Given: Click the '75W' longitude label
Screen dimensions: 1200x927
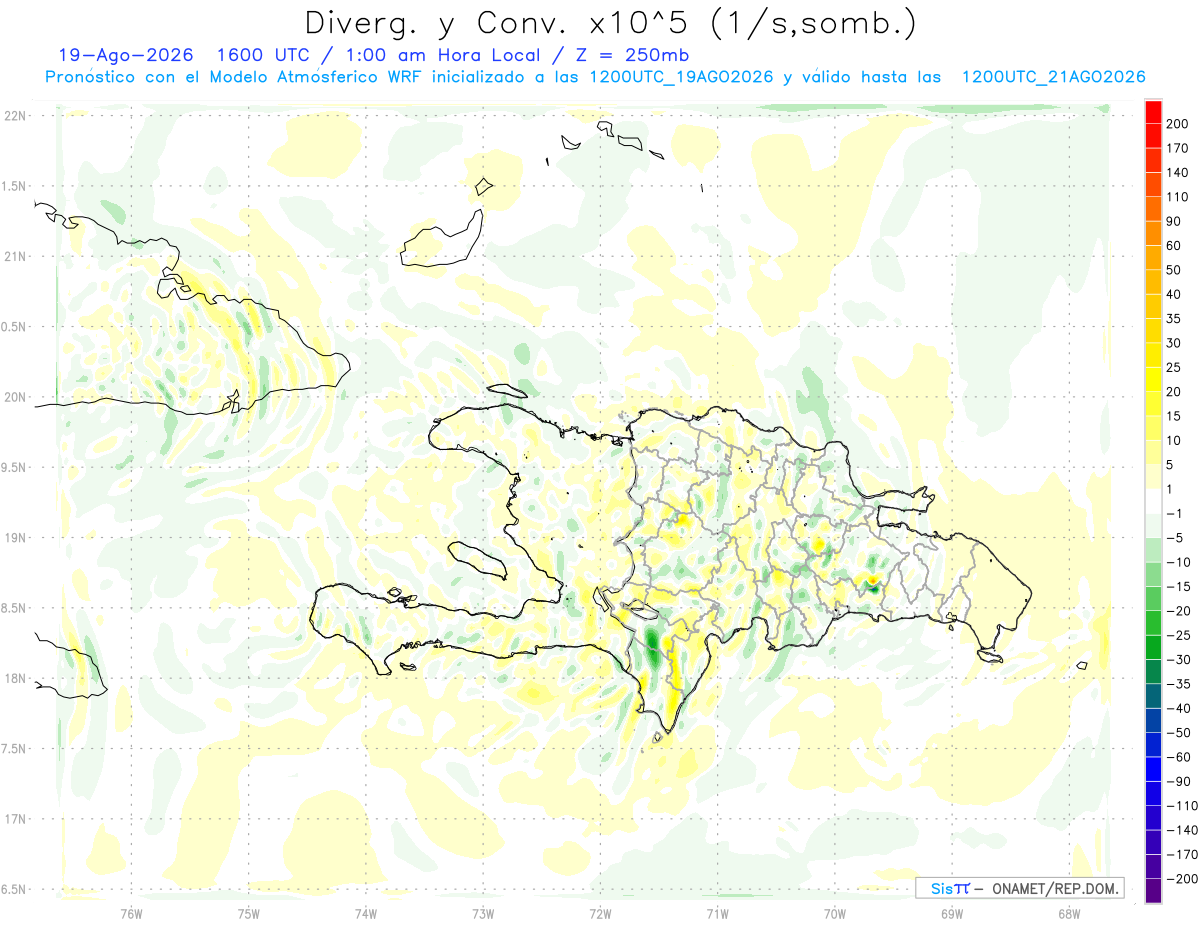Looking at the screenshot, I should click(249, 913).
